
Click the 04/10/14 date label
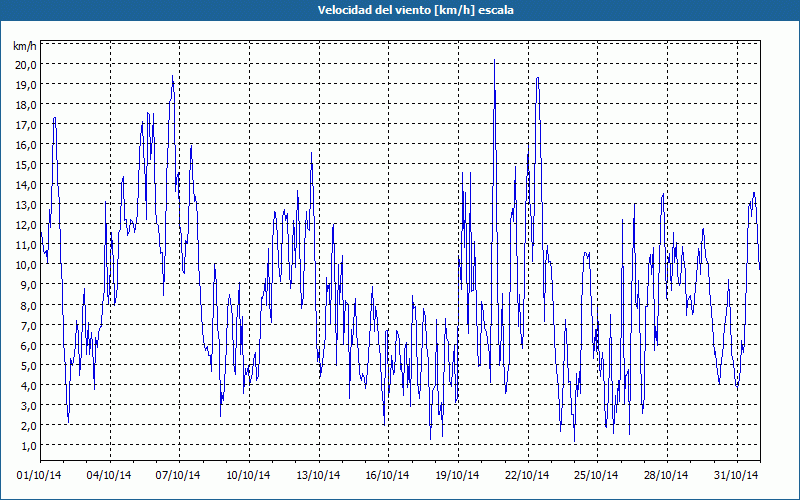[109, 476]
